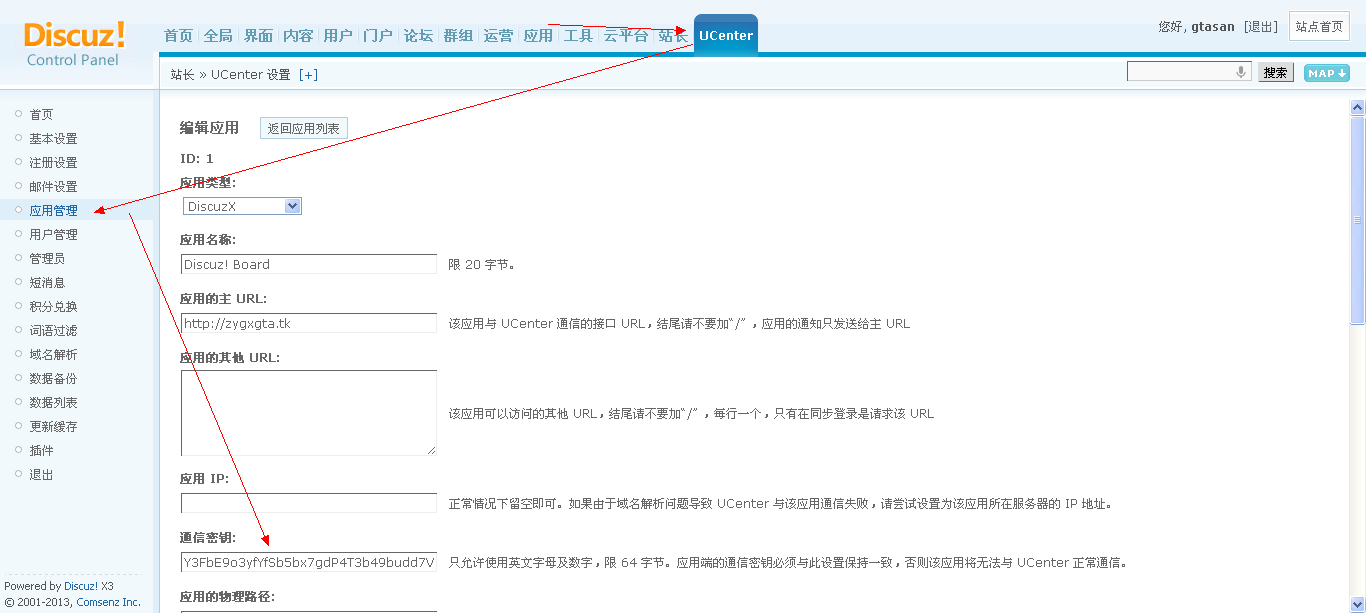Click the gtasan username text
Viewport: 1366px width, 613px height.
click(1215, 27)
